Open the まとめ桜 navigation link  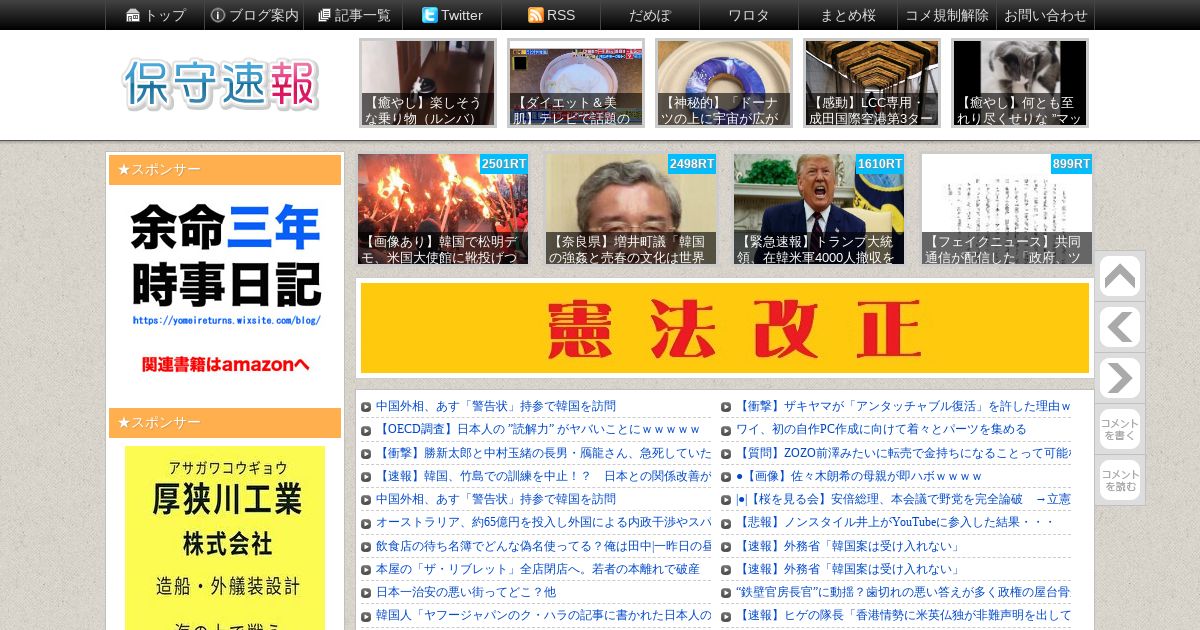(x=848, y=15)
